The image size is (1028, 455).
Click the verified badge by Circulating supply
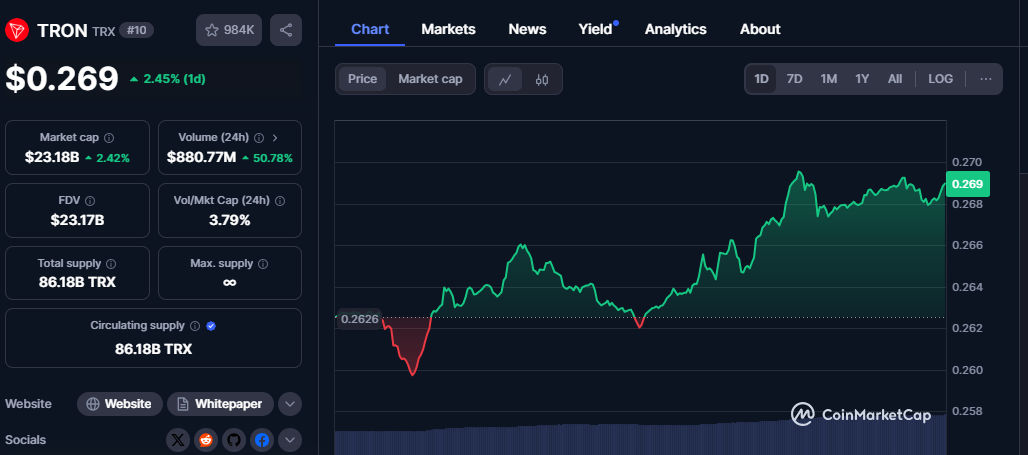tap(211, 326)
